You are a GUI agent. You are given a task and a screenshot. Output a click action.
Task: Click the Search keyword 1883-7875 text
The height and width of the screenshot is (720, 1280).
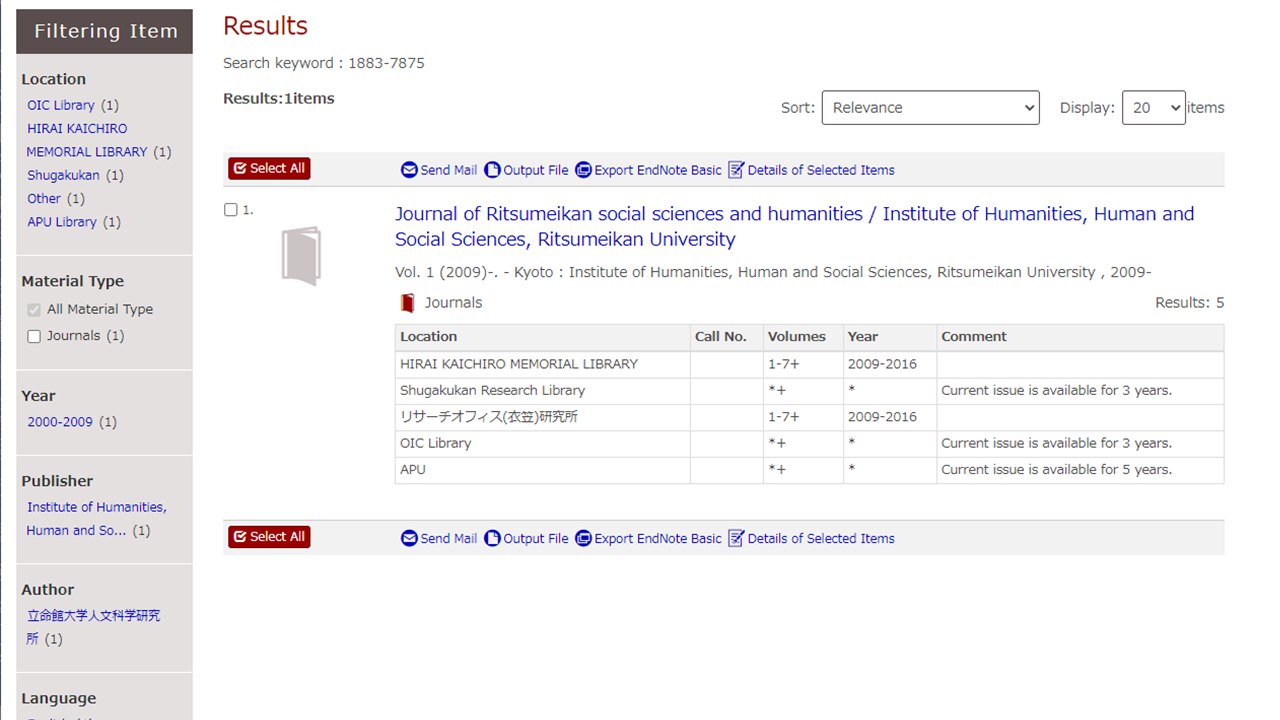(324, 63)
